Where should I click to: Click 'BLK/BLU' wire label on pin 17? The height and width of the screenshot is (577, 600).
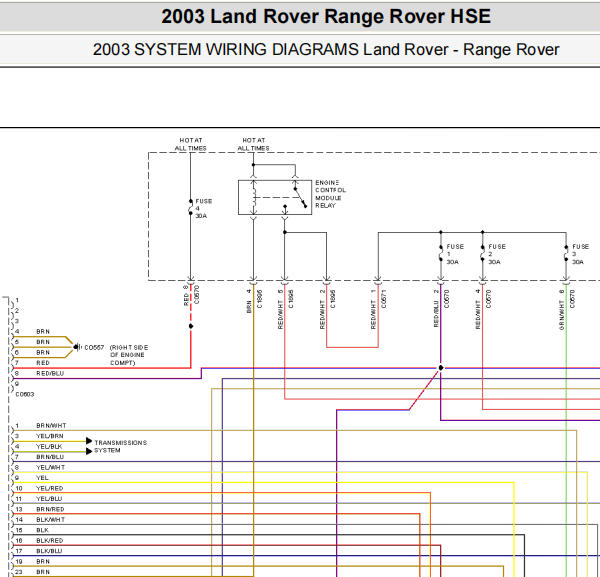49,551
